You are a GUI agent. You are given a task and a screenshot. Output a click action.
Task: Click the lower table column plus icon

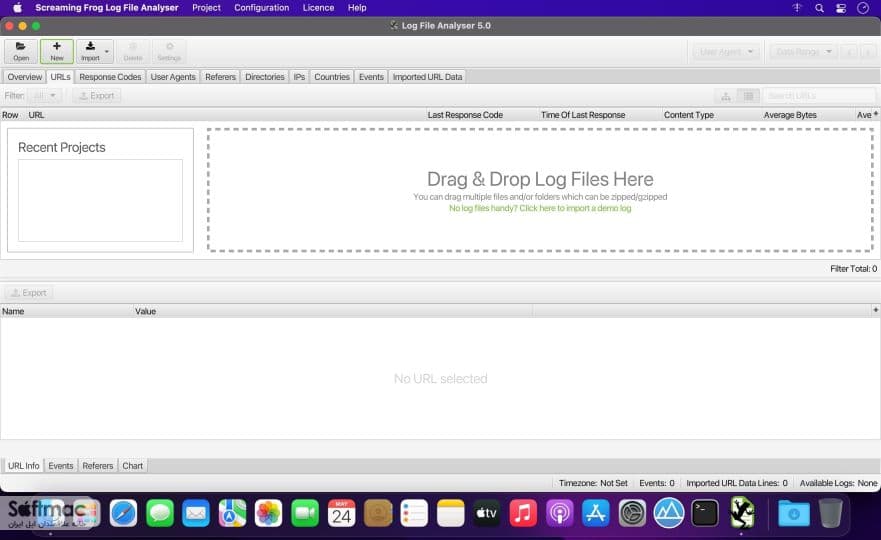875,310
